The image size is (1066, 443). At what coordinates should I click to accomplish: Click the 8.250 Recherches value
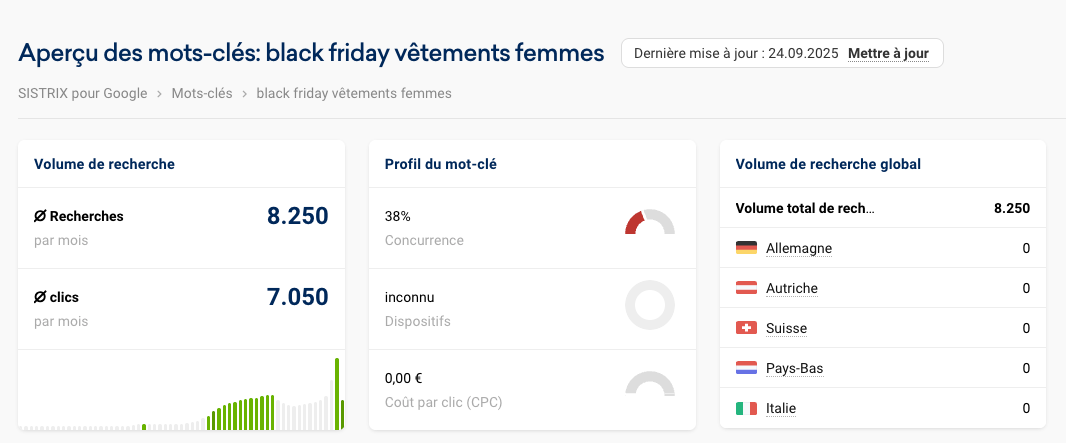[x=297, y=215]
